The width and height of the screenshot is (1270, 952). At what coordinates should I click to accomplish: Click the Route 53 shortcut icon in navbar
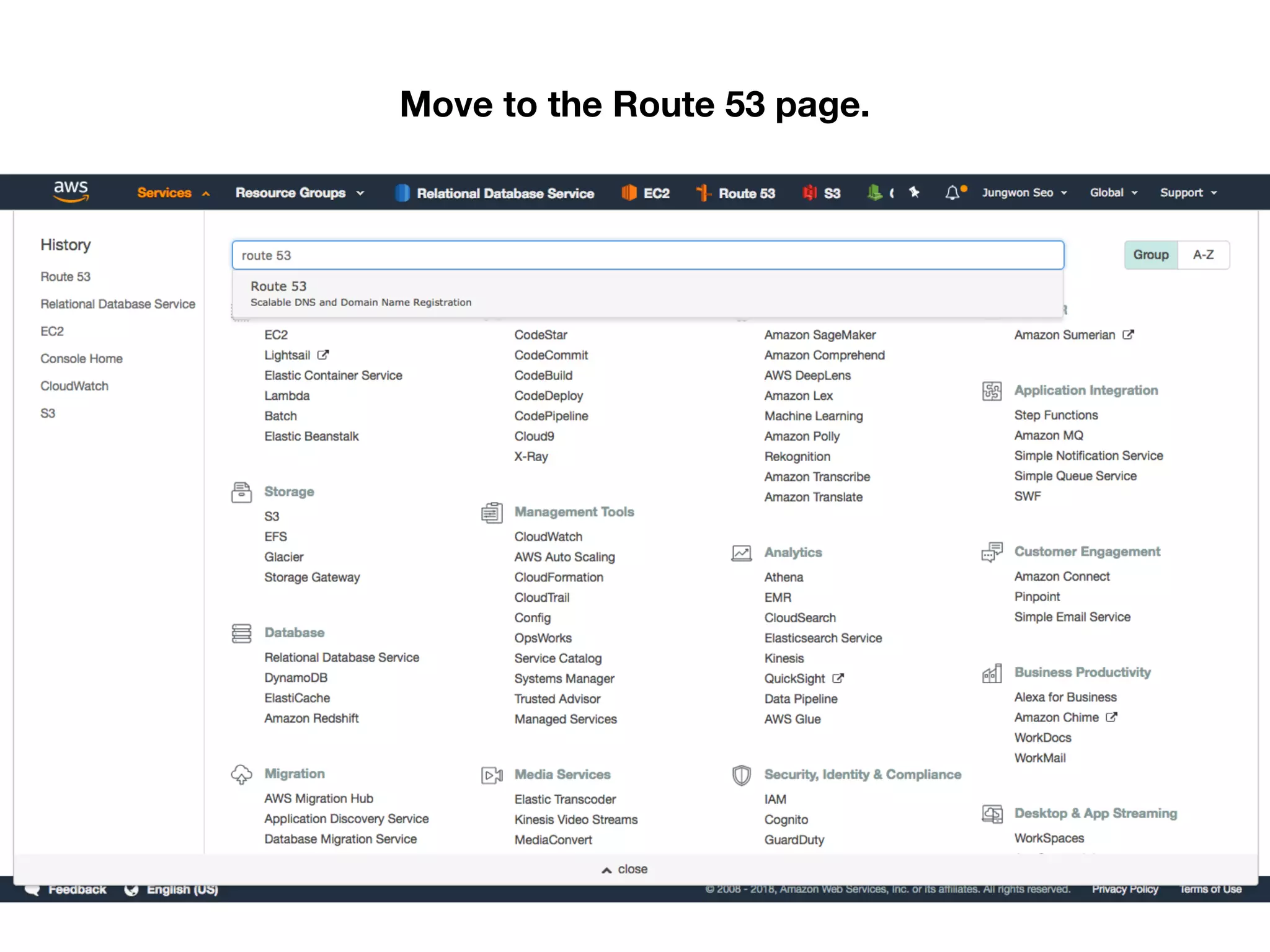coord(703,193)
